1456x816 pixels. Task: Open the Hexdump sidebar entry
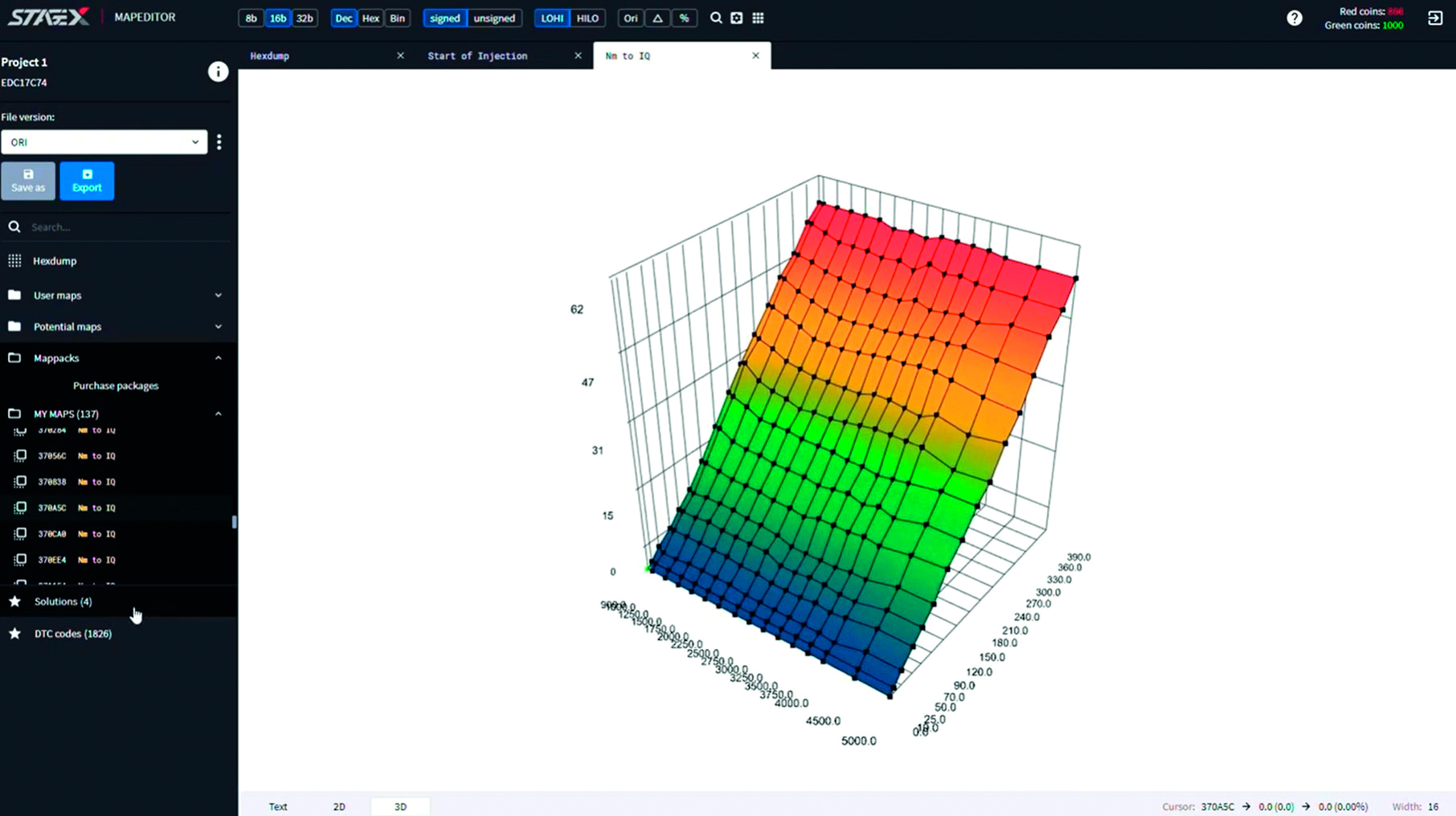point(119,260)
